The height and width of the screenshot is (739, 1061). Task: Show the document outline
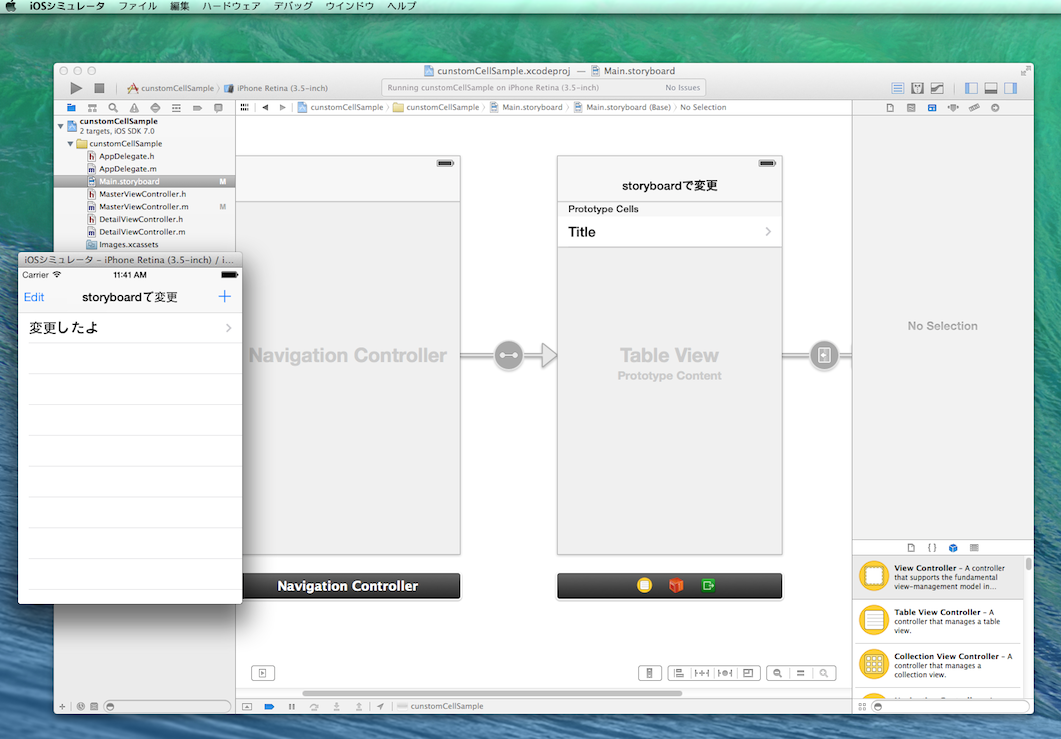point(263,673)
